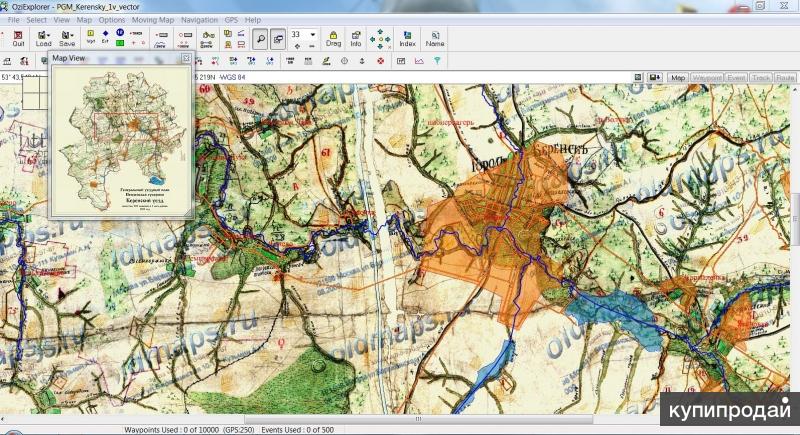Click the compass circle icon
Image resolution: width=800 pixels, height=435 pixels.
344,61
